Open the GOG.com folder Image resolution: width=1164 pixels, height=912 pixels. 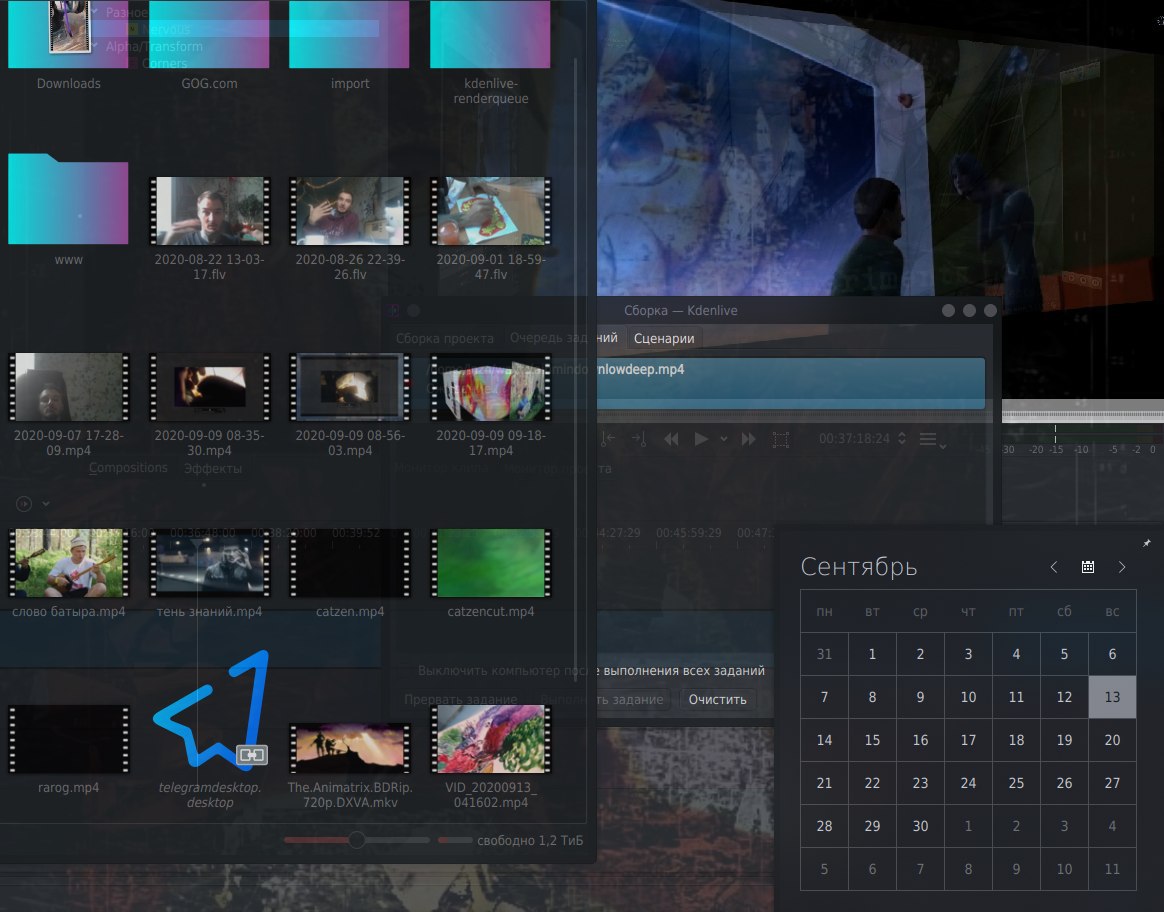pyautogui.click(x=209, y=45)
